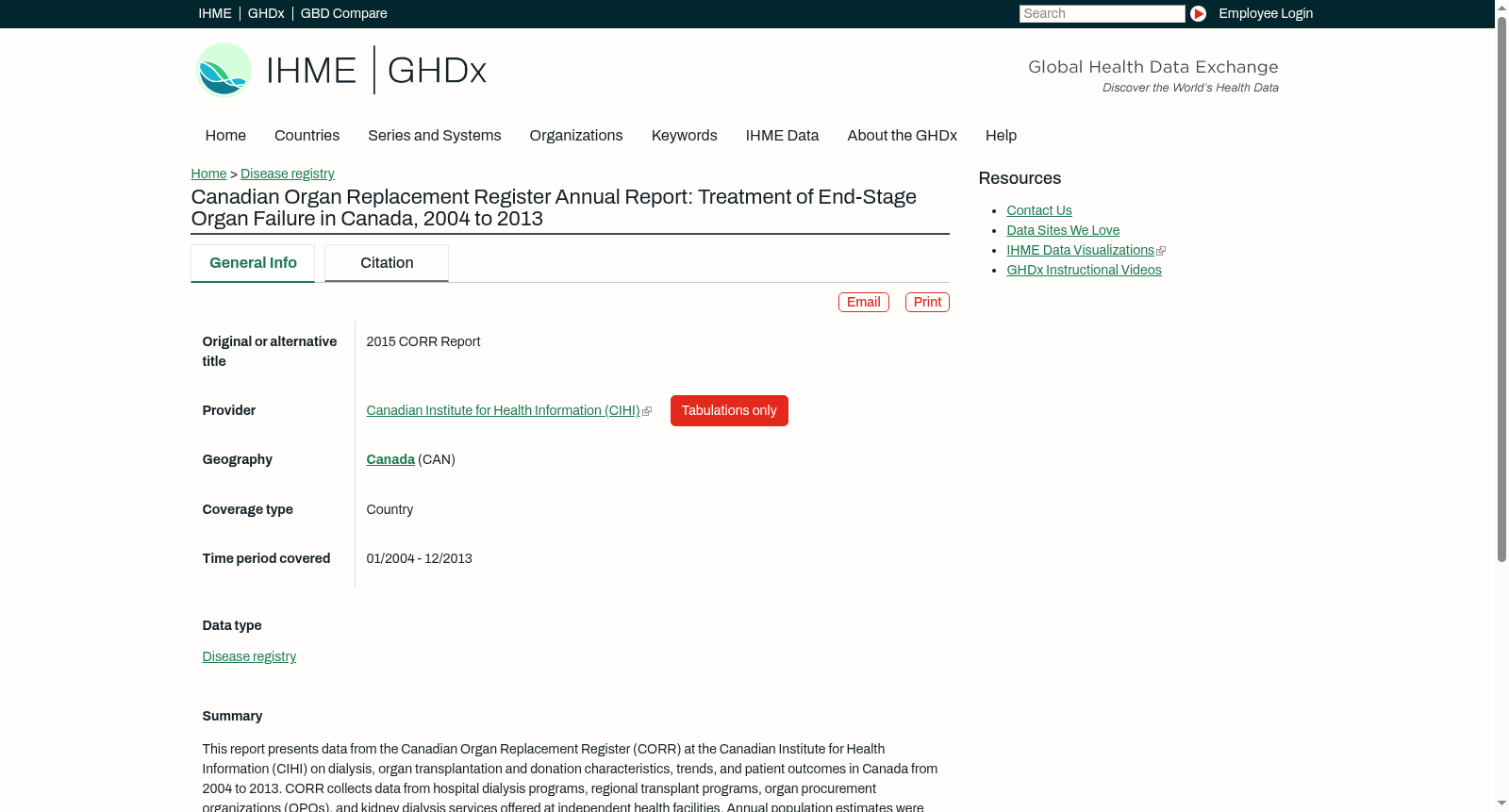Go to Home in main navigation
This screenshot has height=812, width=1509.
coord(225,135)
